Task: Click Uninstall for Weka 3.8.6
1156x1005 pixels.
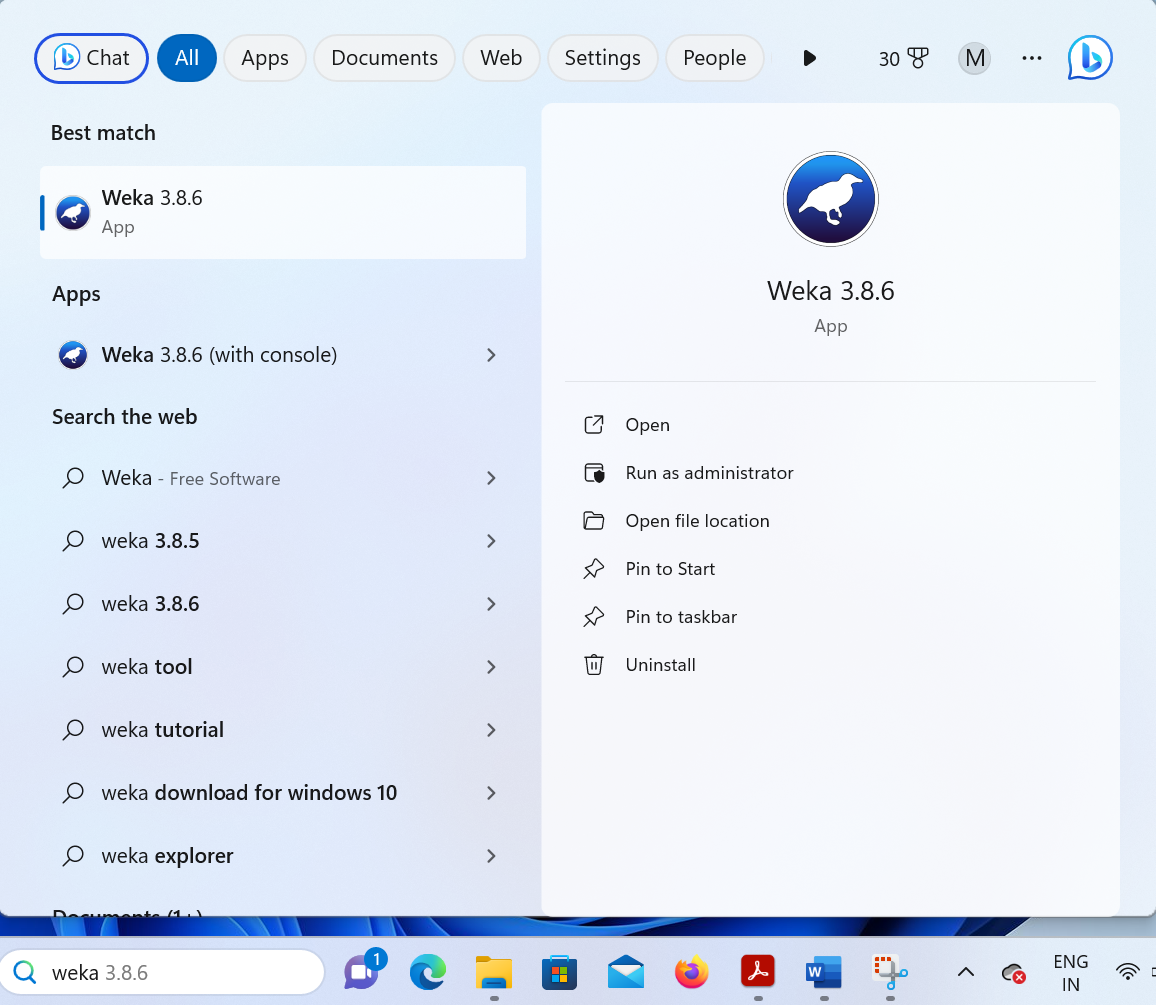Action: tap(661, 664)
